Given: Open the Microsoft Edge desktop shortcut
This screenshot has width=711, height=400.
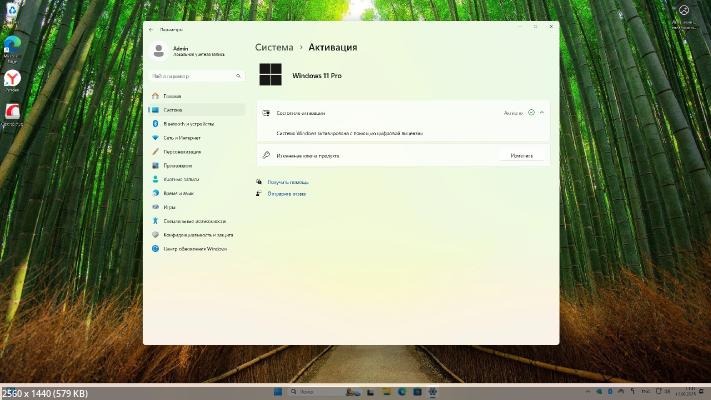Looking at the screenshot, I should 13,45.
